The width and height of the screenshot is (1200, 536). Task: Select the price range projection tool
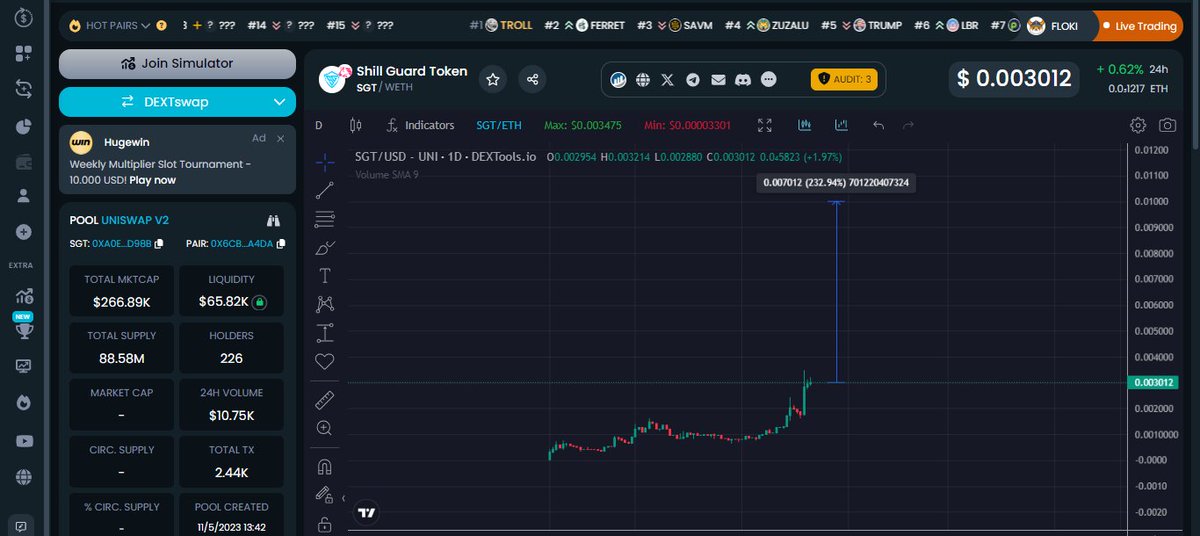(324, 333)
